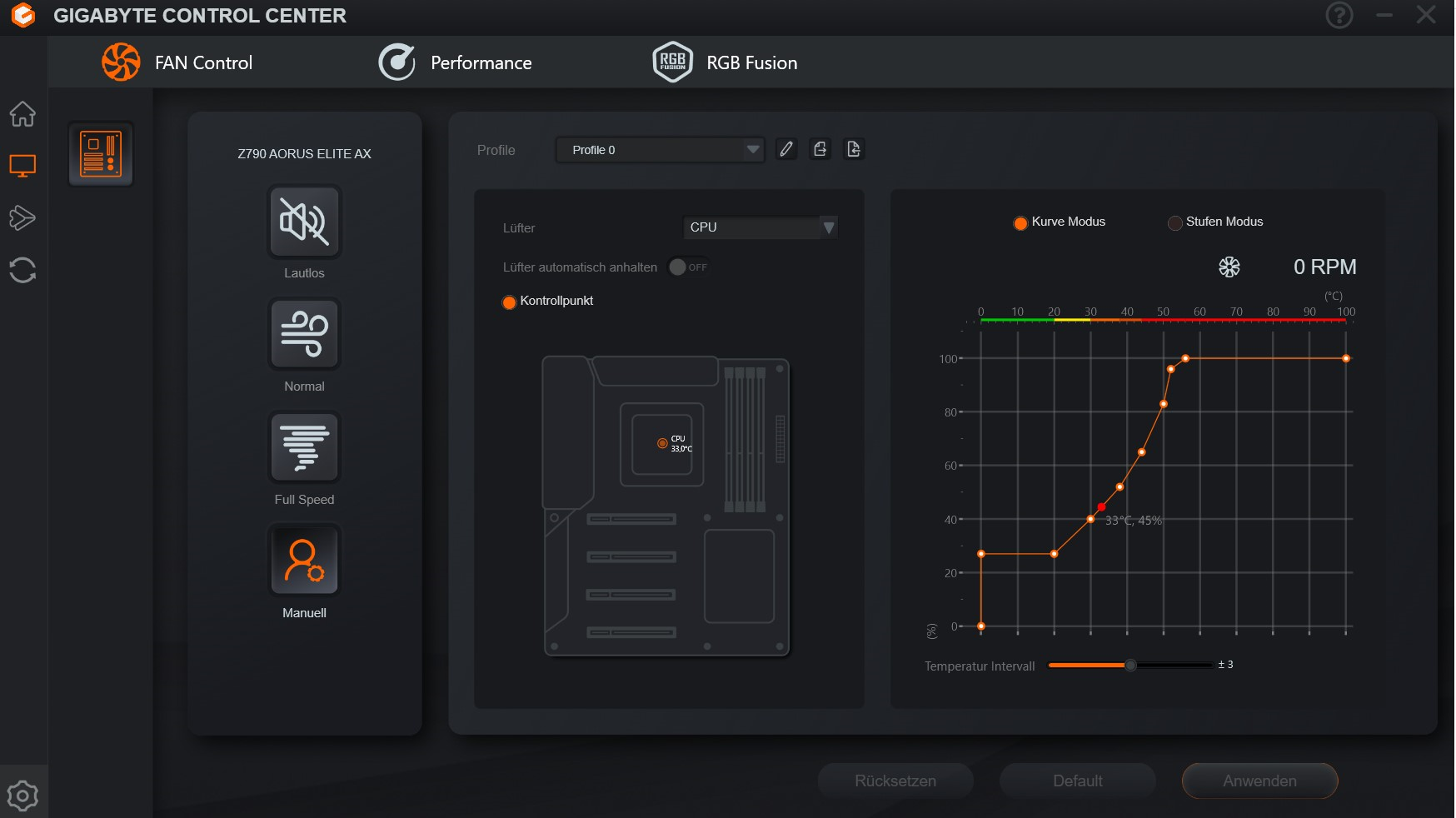Click the Anwenden button

tap(1260, 781)
